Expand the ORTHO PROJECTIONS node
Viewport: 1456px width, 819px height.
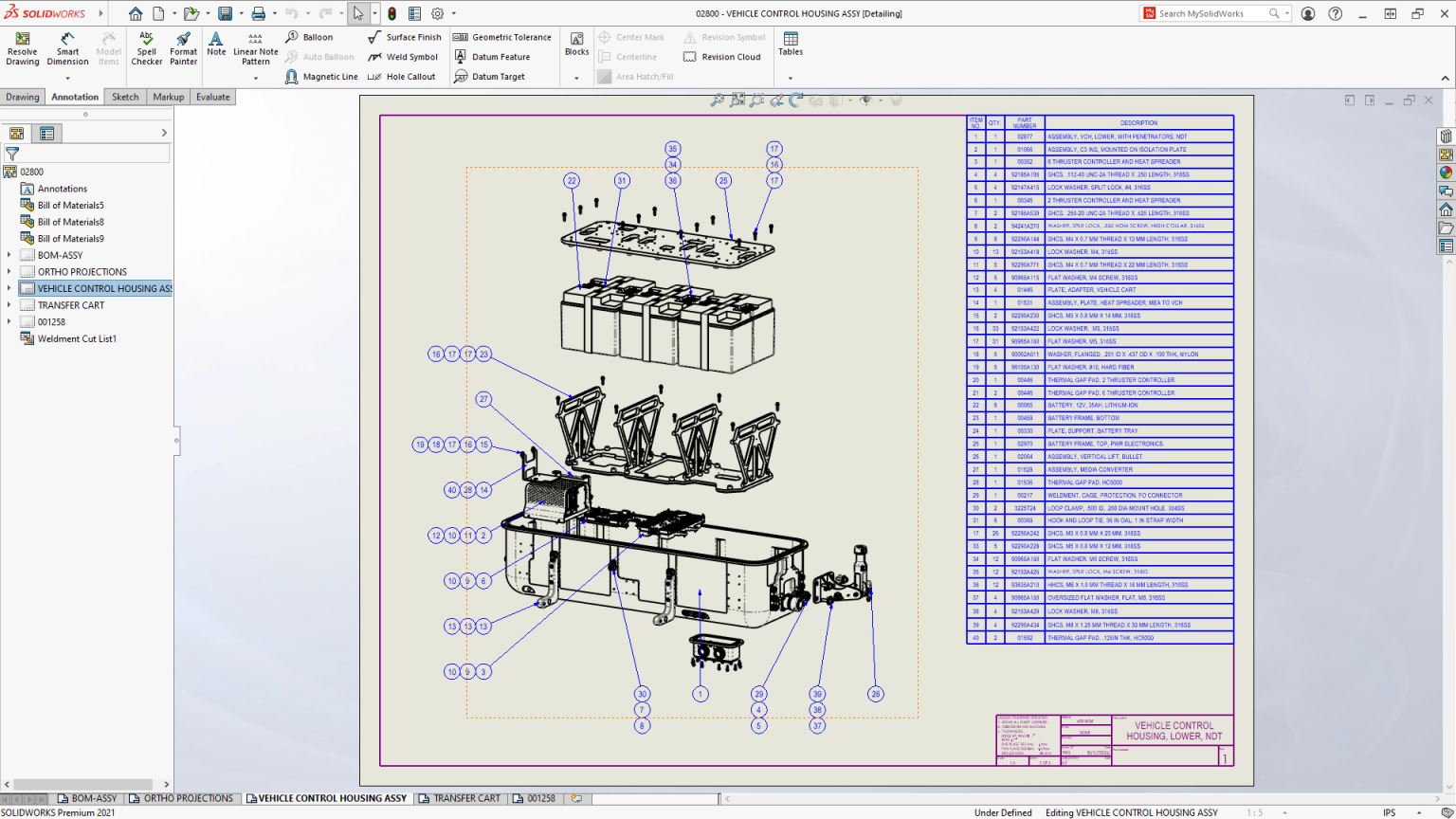point(9,271)
